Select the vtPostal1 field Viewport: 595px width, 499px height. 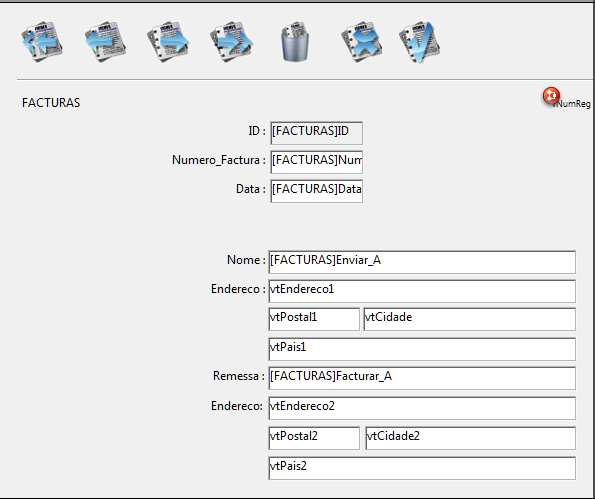[314, 319]
